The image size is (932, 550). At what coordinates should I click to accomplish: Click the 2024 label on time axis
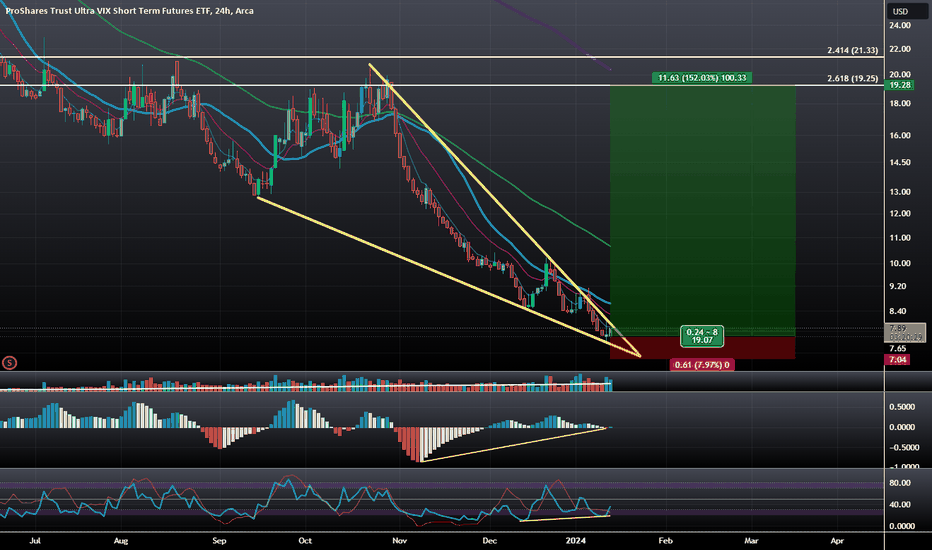(575, 540)
